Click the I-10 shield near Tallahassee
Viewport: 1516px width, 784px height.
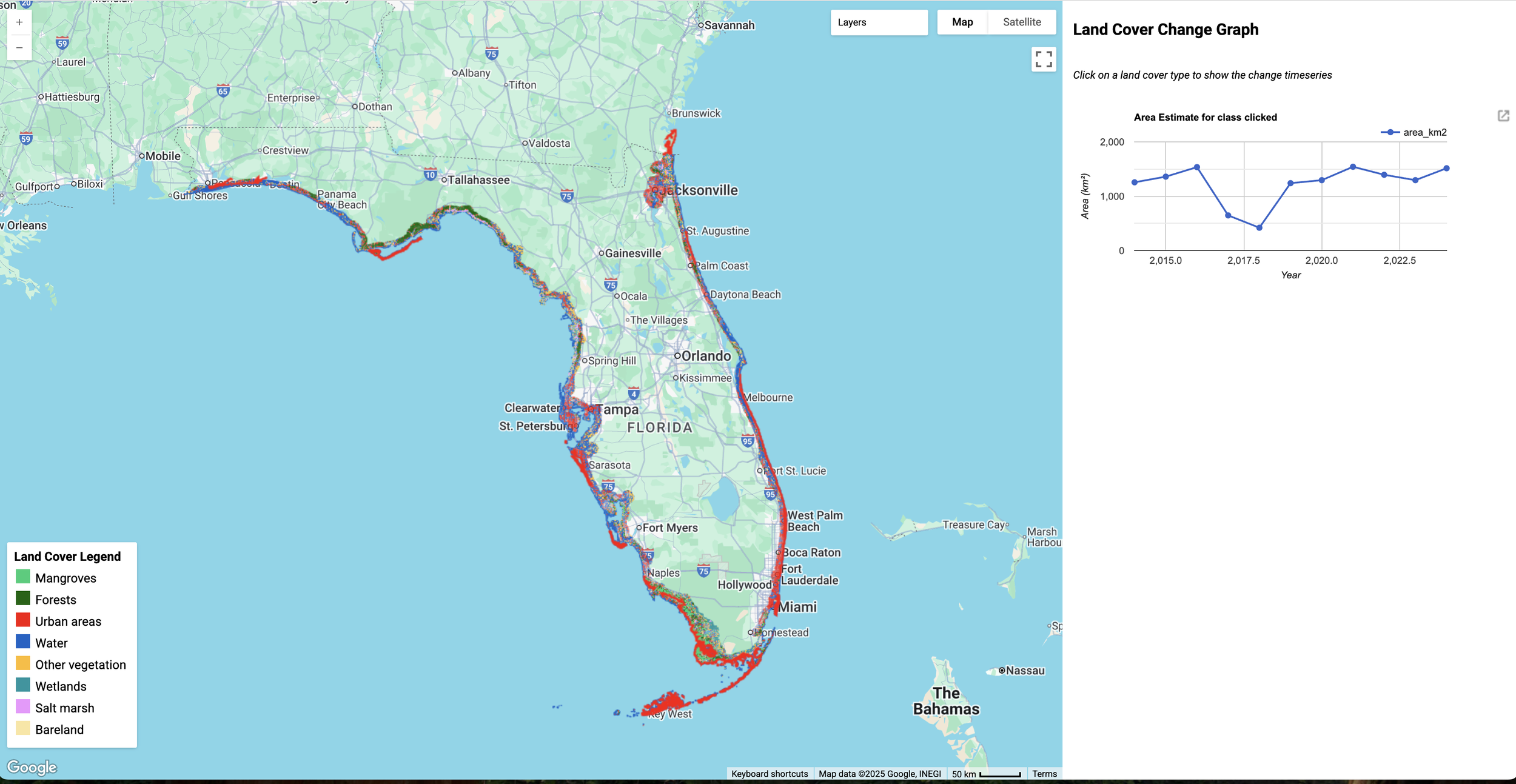pos(430,175)
